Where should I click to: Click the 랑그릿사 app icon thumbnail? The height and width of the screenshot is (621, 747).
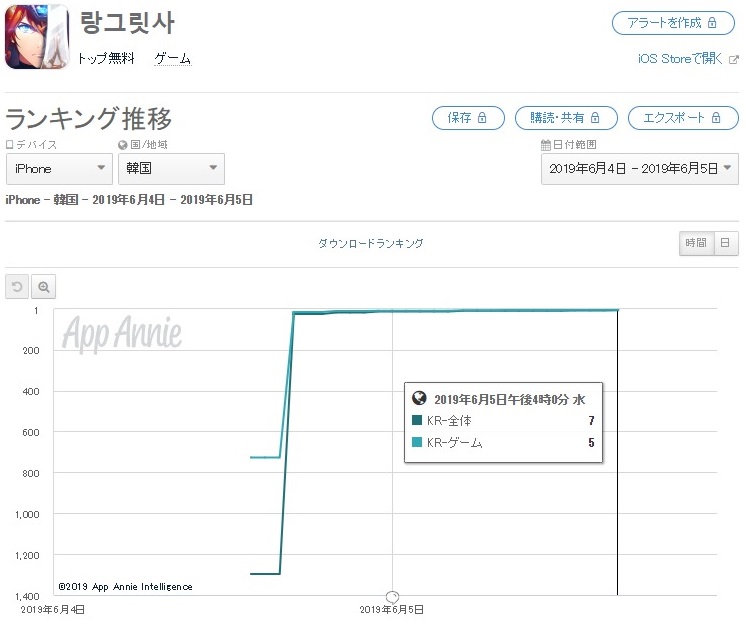pos(37,37)
